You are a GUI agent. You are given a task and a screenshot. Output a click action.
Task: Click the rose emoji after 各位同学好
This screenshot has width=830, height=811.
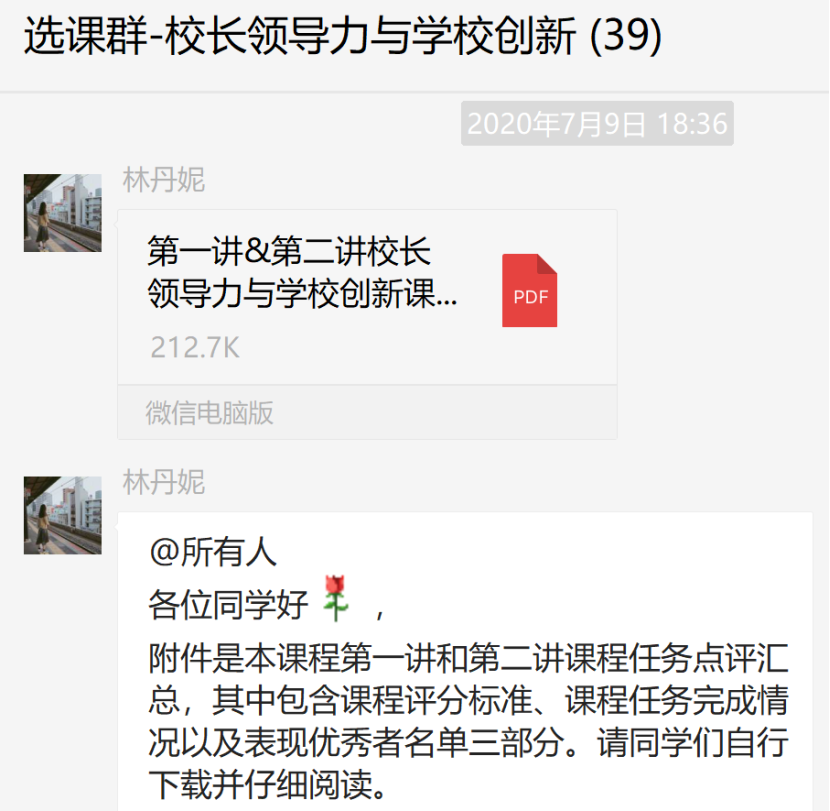point(336,598)
